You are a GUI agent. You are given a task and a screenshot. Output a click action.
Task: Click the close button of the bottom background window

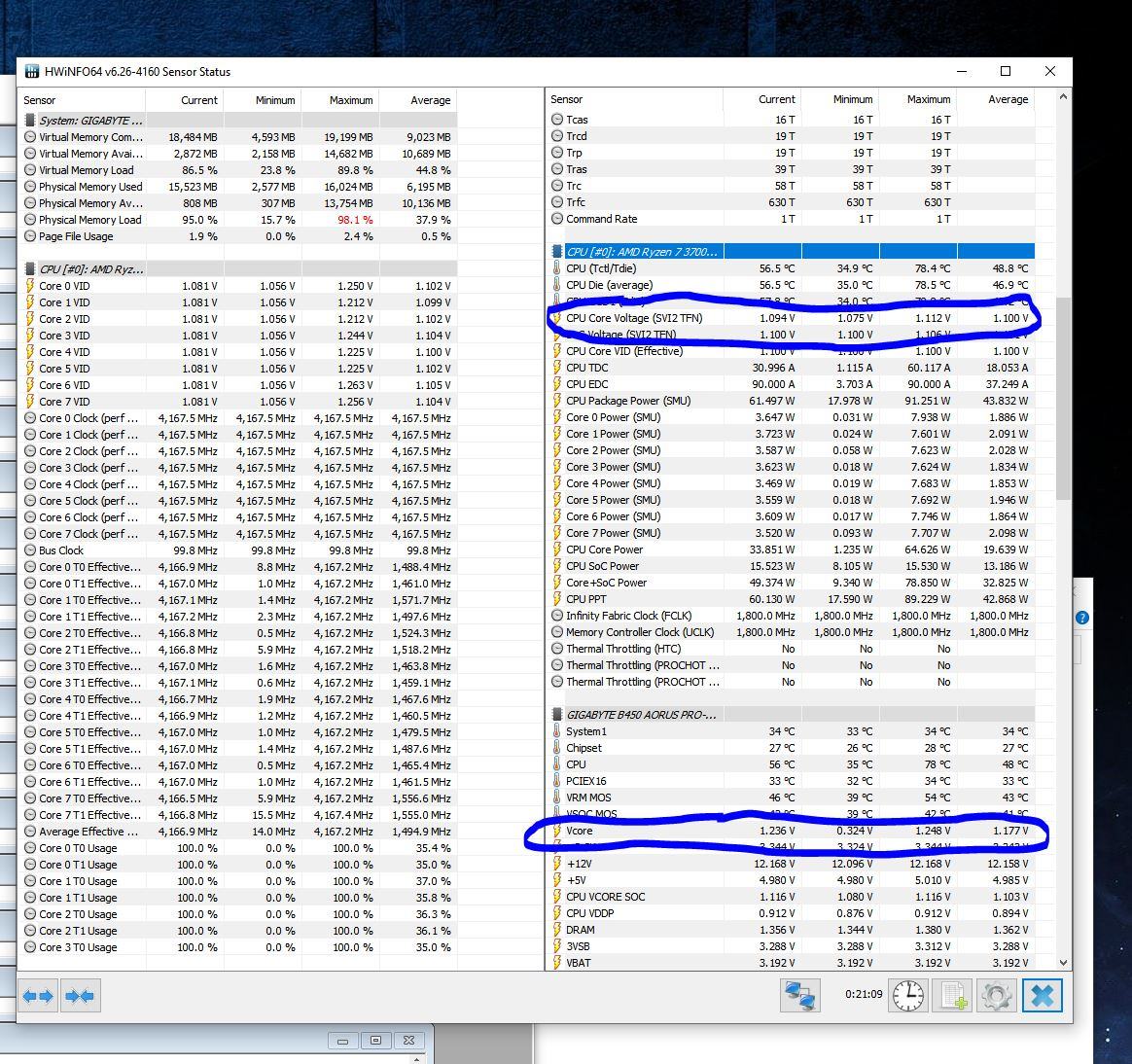pyautogui.click(x=408, y=1041)
